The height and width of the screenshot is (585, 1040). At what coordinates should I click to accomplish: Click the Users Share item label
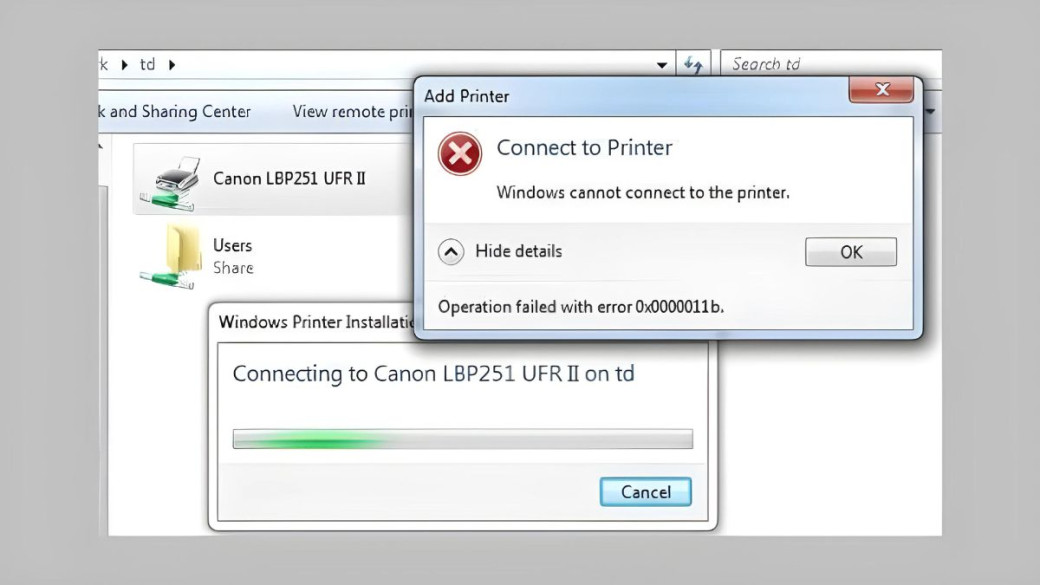[233, 256]
